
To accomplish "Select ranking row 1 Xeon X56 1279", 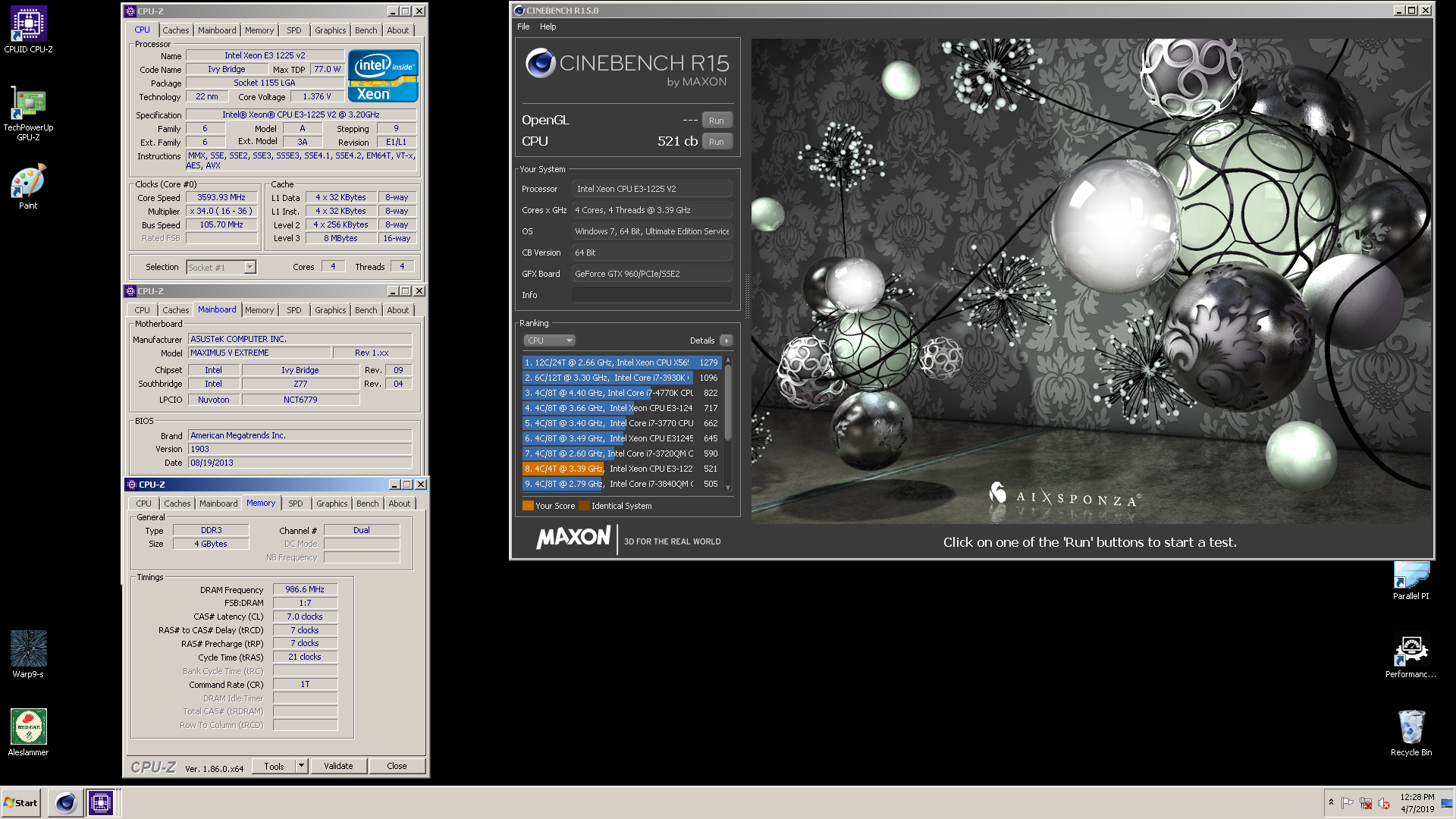I will [x=622, y=362].
